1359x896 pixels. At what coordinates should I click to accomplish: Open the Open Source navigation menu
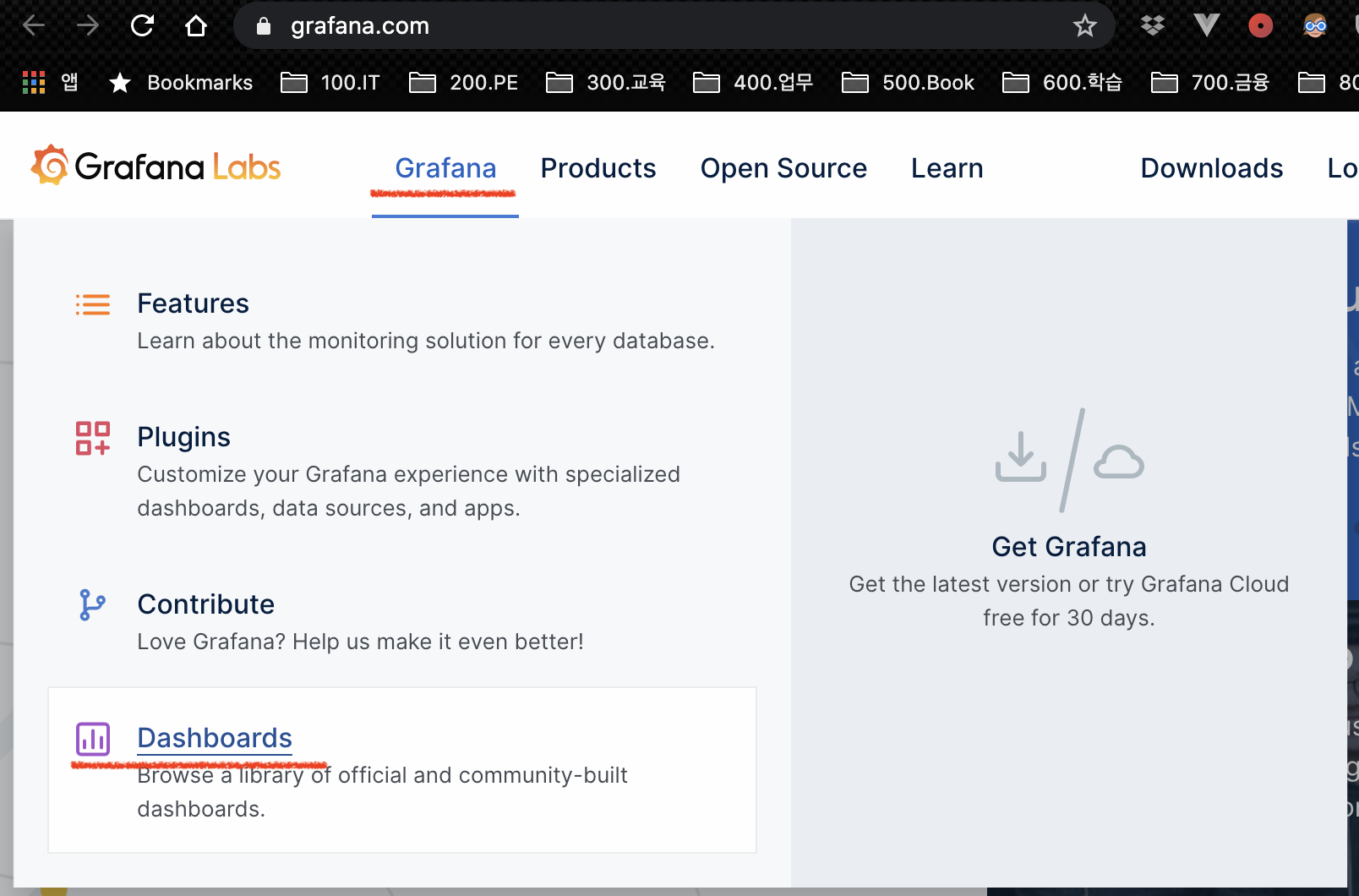(x=783, y=168)
